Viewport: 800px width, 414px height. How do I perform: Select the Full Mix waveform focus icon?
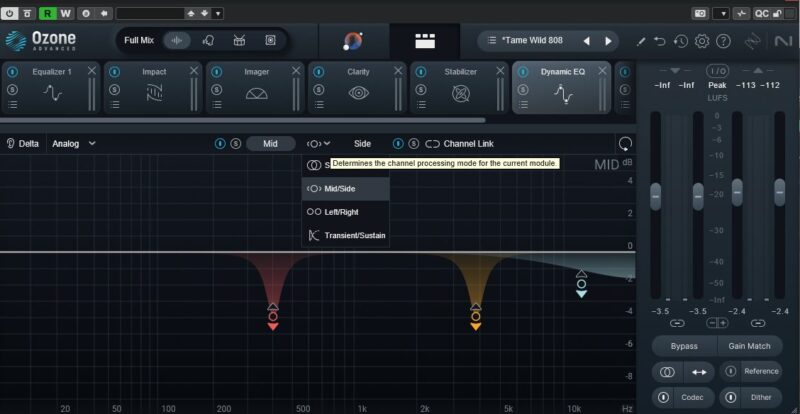pyautogui.click(x=177, y=40)
